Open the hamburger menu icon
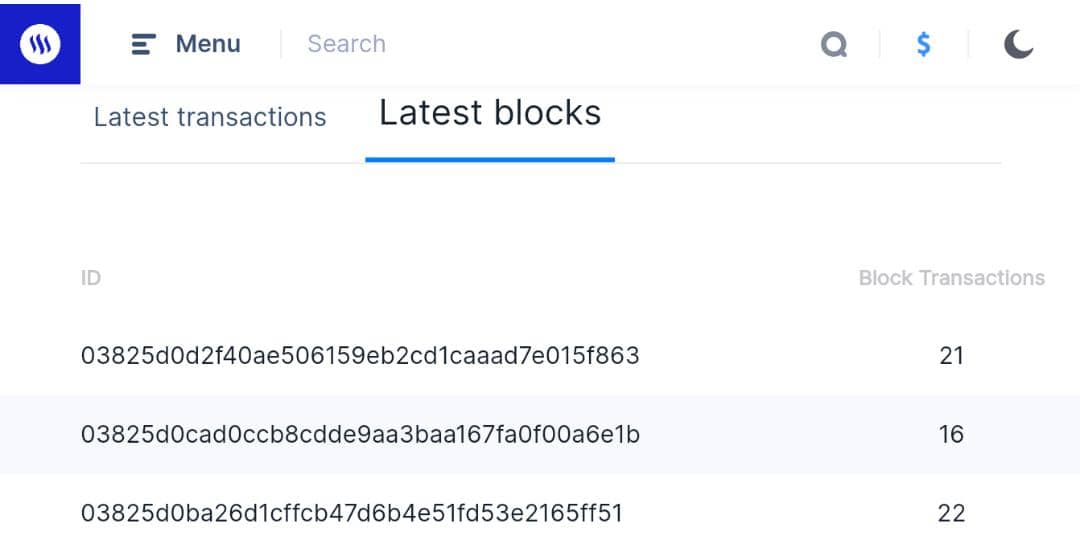This screenshot has width=1080, height=544. [144, 44]
